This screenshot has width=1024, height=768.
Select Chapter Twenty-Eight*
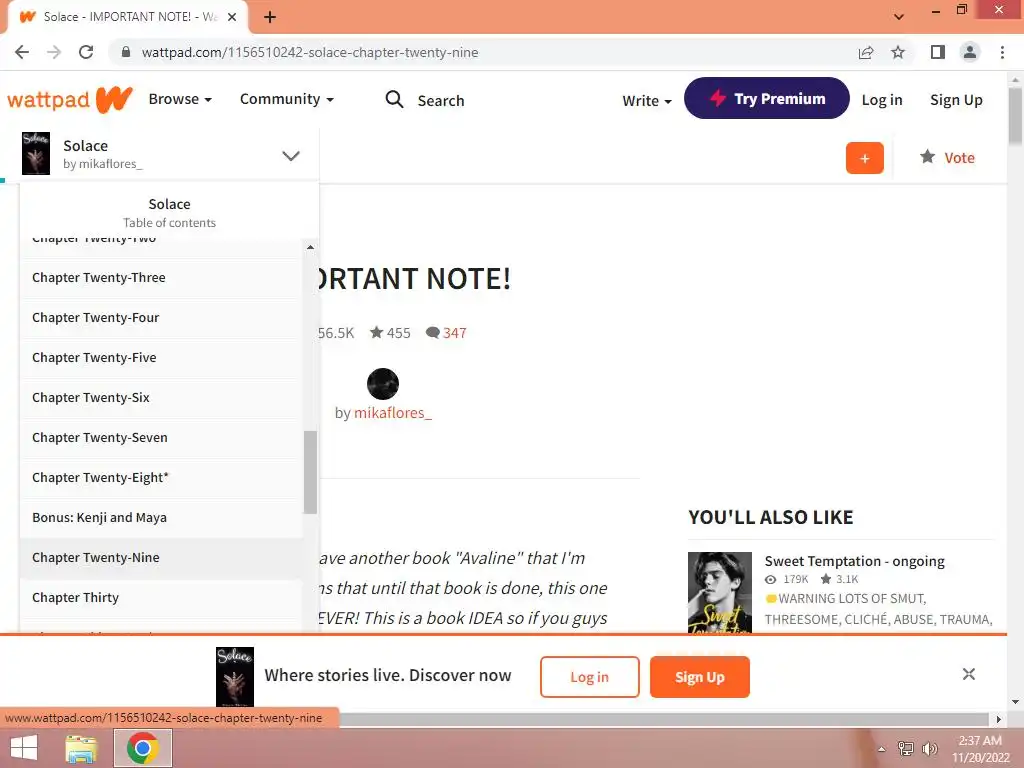pyautogui.click(x=161, y=477)
